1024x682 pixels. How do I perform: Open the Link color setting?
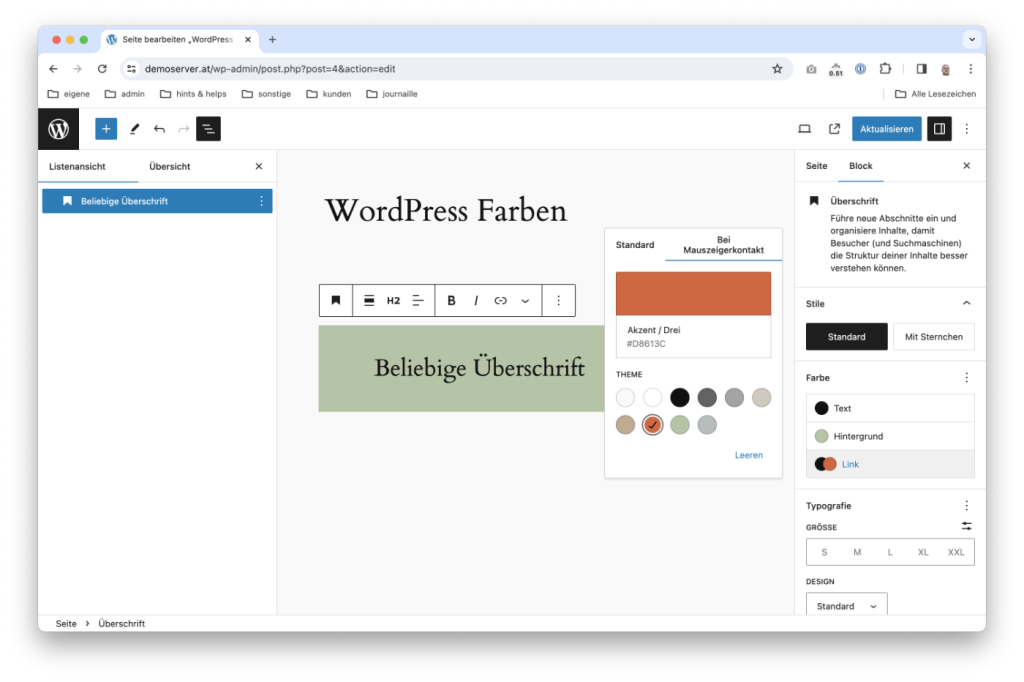point(890,464)
